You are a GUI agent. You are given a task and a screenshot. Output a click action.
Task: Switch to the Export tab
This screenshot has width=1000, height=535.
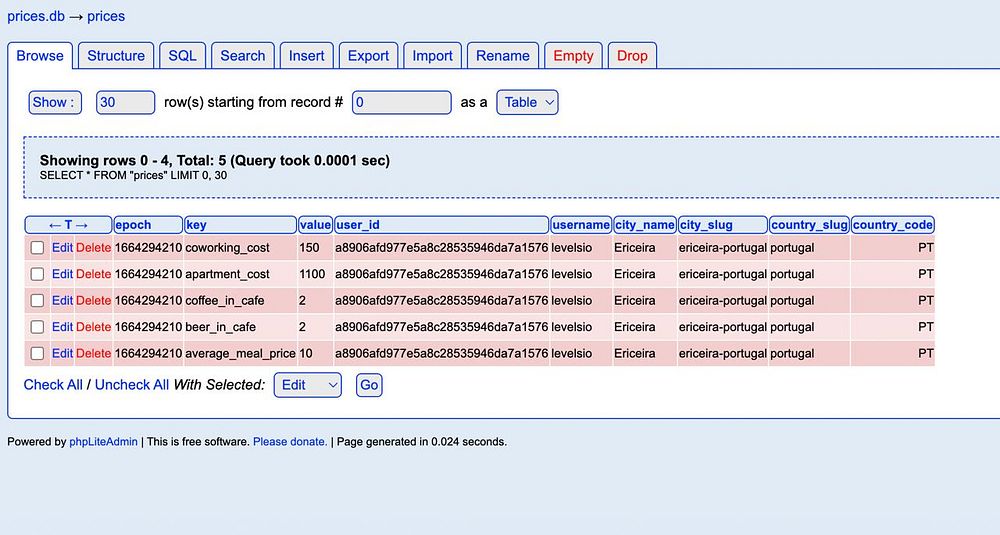[x=368, y=56]
